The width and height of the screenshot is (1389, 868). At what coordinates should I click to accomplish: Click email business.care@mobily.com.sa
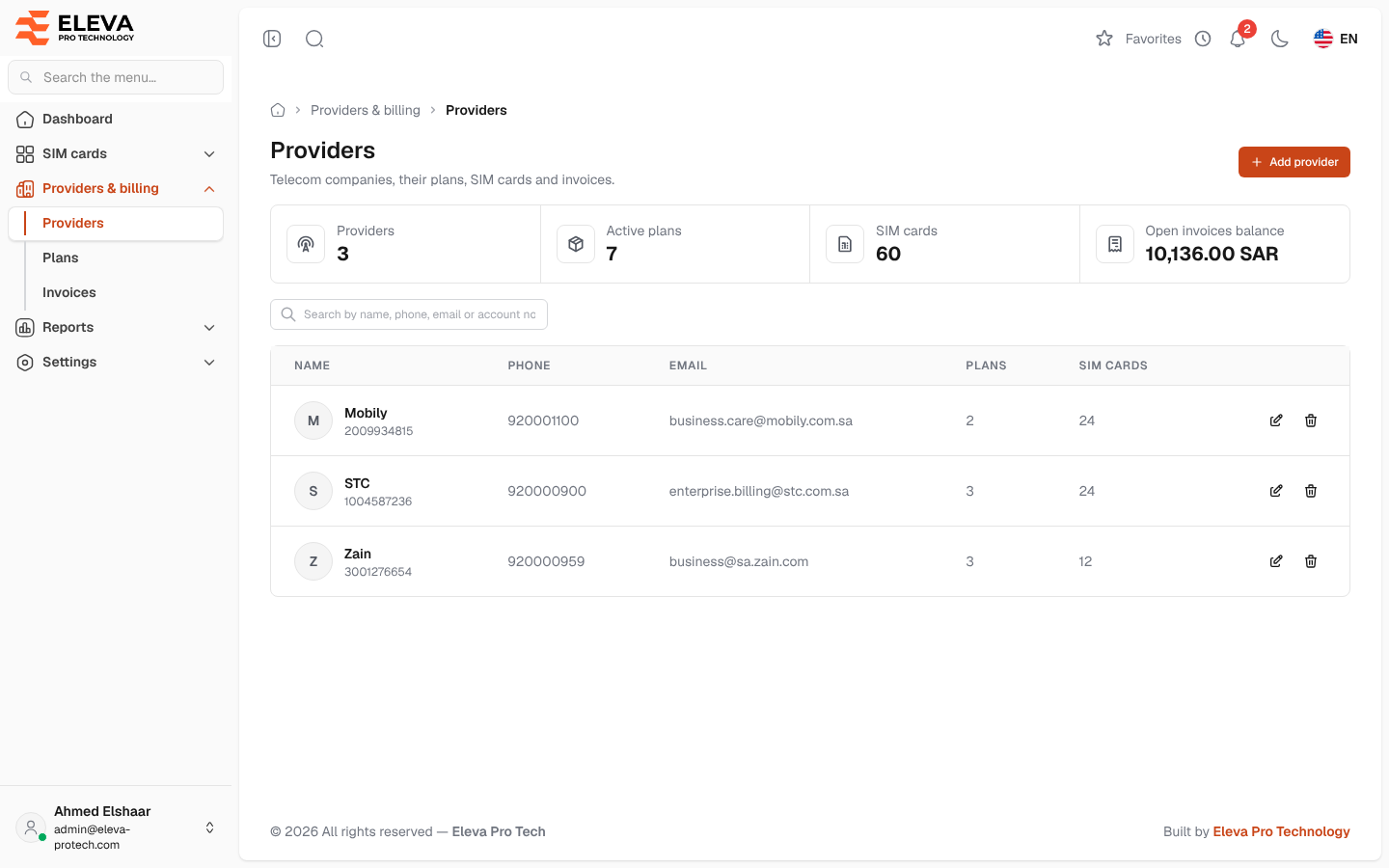(761, 420)
